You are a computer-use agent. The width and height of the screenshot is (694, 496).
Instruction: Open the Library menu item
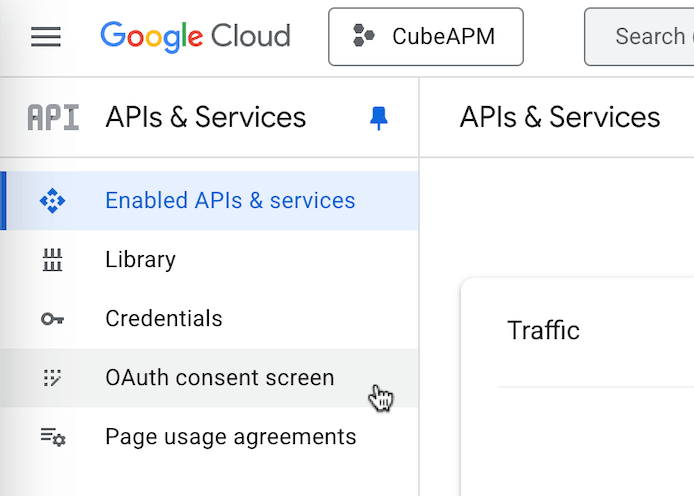(x=209, y=260)
